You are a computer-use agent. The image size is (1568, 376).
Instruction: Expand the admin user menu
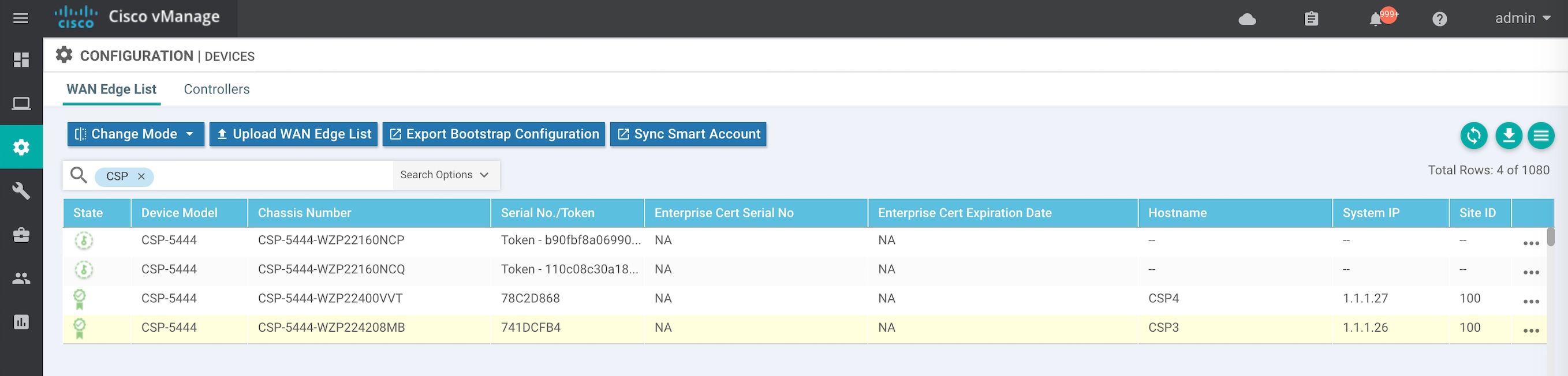point(1523,18)
